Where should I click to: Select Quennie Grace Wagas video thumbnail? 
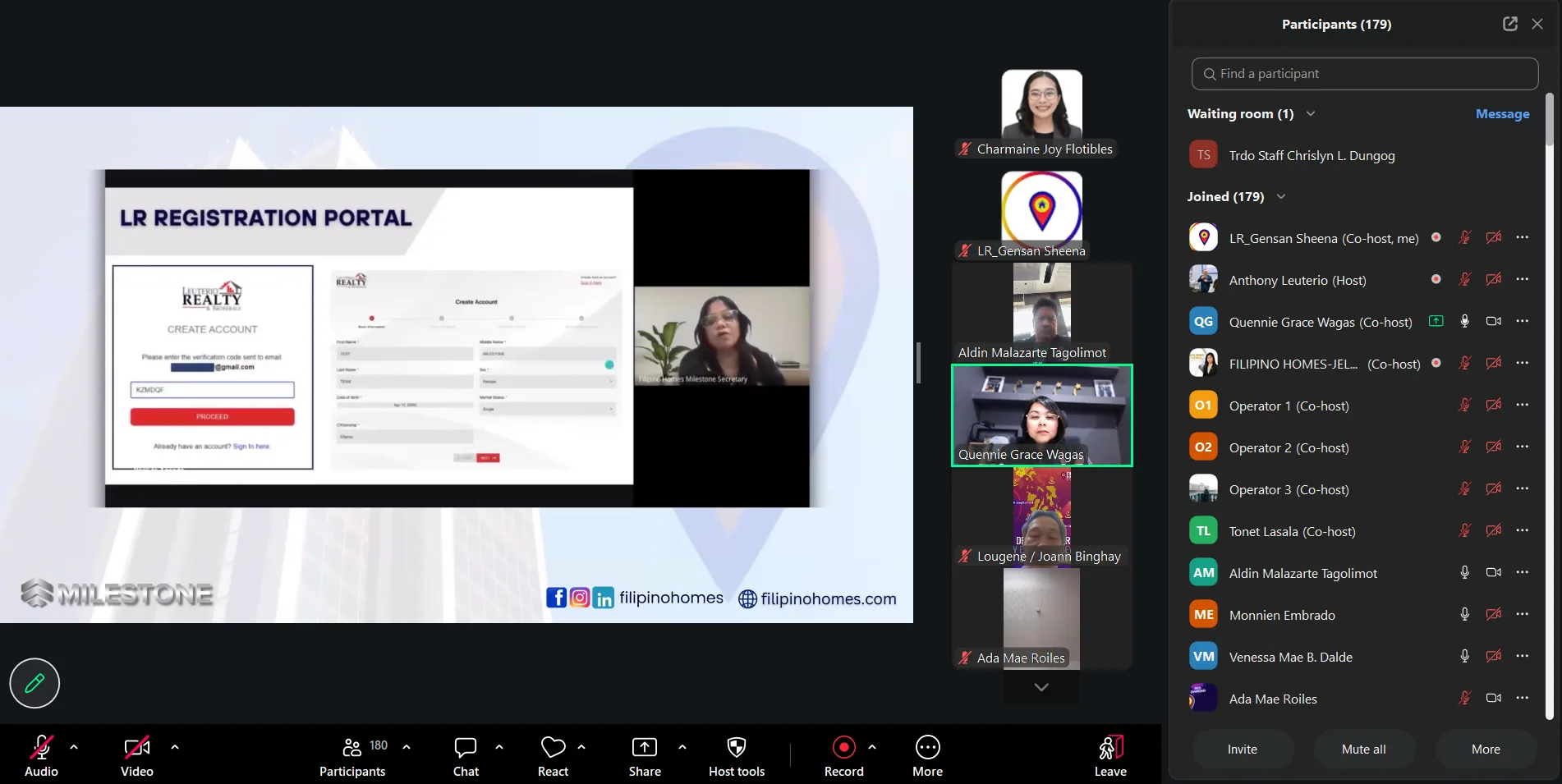click(1042, 415)
